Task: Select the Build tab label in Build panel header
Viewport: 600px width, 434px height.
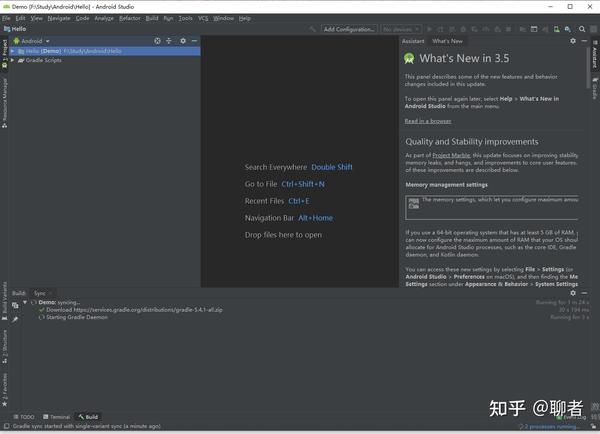Action: click(18, 293)
